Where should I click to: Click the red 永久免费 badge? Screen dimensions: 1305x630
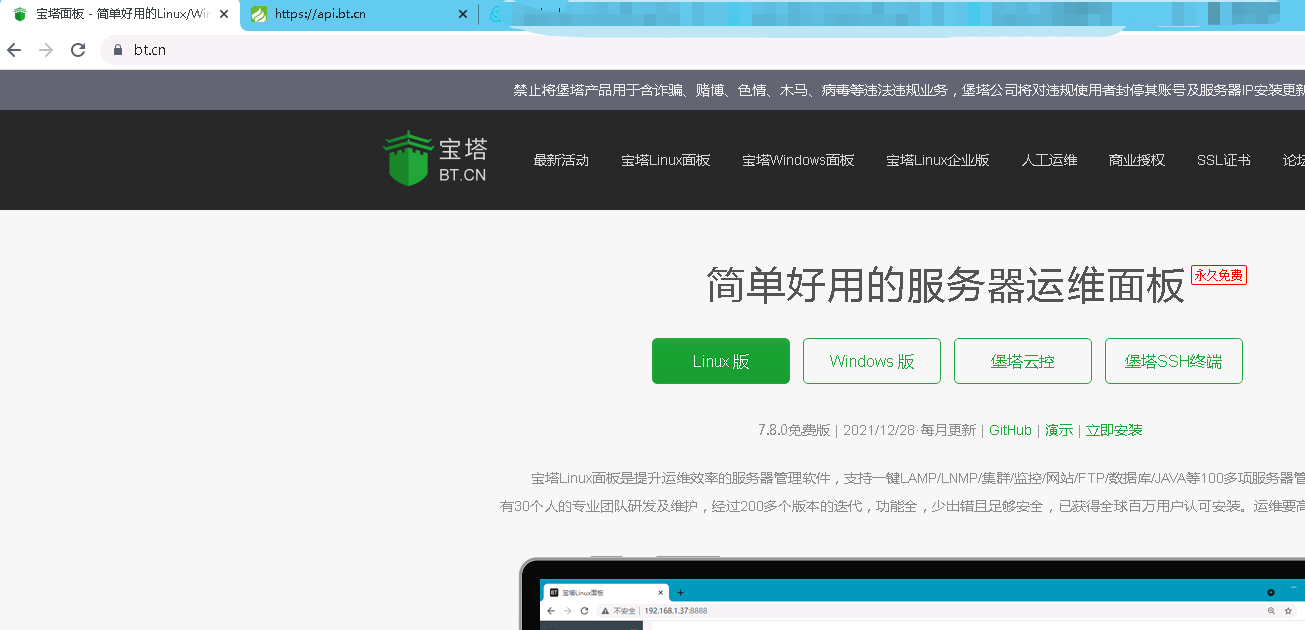1219,275
